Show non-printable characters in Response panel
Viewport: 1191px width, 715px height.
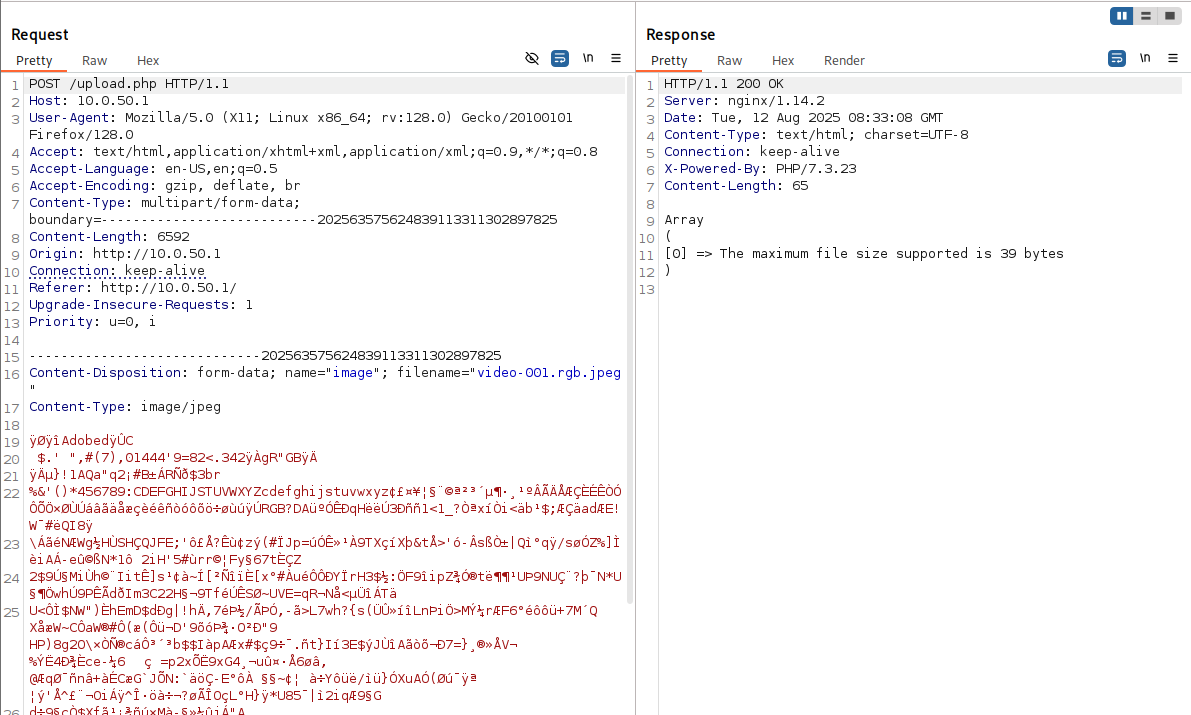click(1145, 59)
